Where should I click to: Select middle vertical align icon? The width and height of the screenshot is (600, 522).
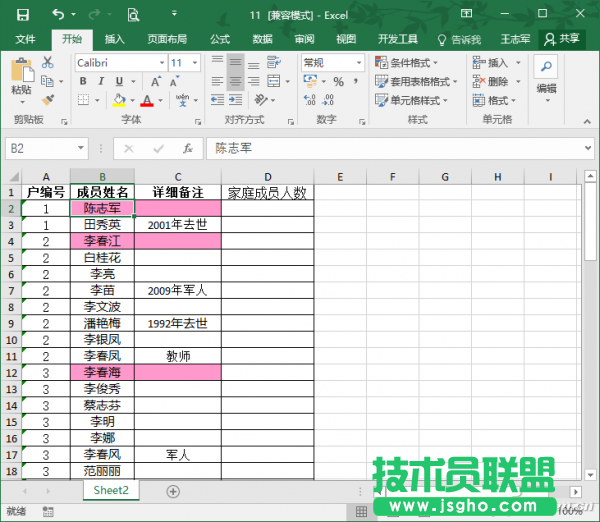(235, 62)
